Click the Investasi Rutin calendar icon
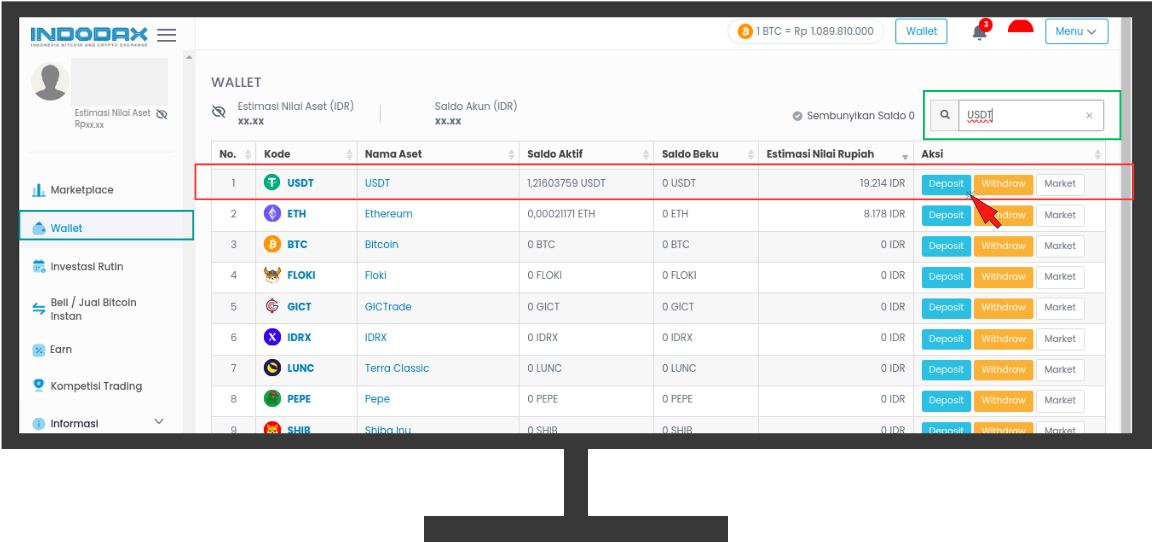 [x=39, y=266]
